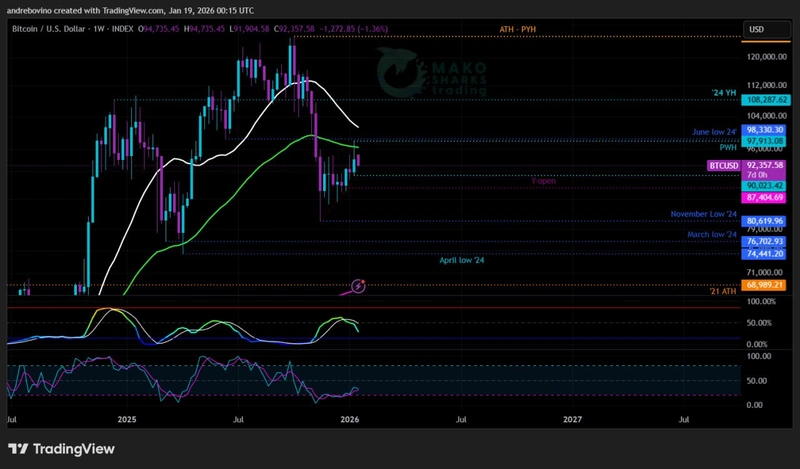The height and width of the screenshot is (469, 800).
Task: Open the USD currency selector
Action: coord(756,29)
